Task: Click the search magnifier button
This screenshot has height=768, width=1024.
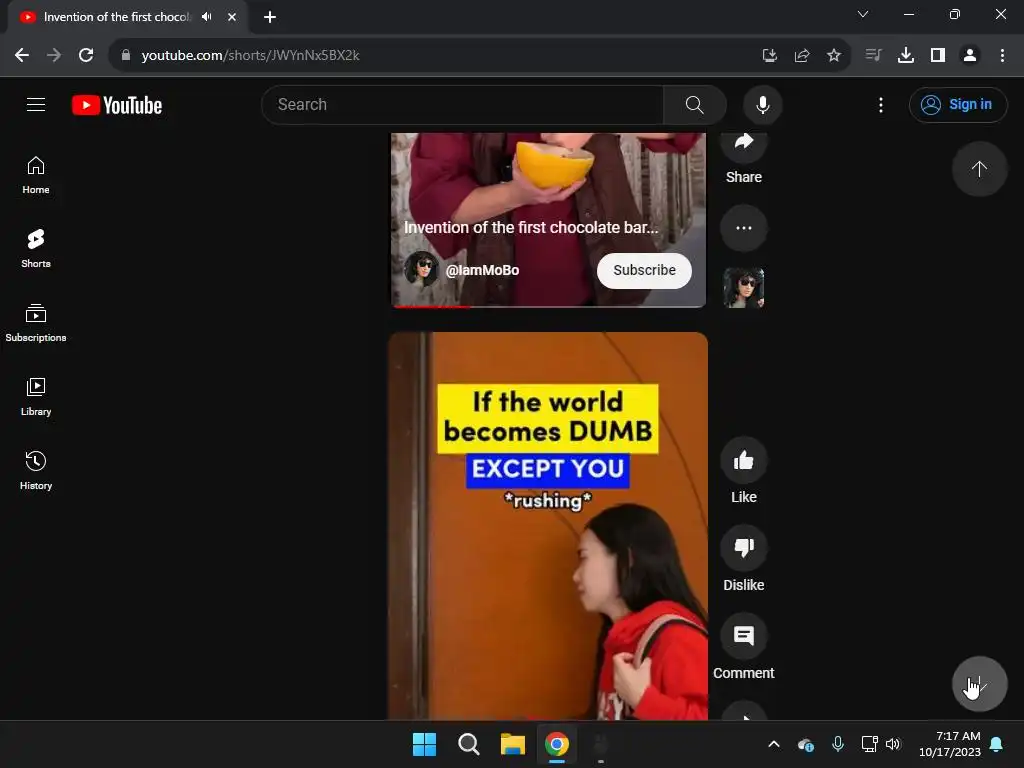Action: click(x=694, y=104)
